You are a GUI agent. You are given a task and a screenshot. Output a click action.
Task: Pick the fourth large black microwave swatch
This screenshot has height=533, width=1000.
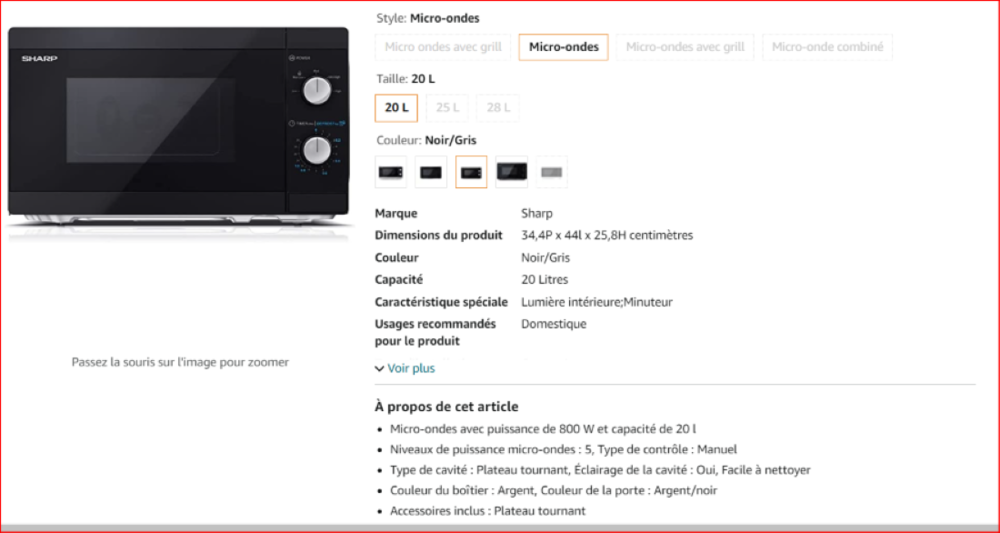coord(511,172)
